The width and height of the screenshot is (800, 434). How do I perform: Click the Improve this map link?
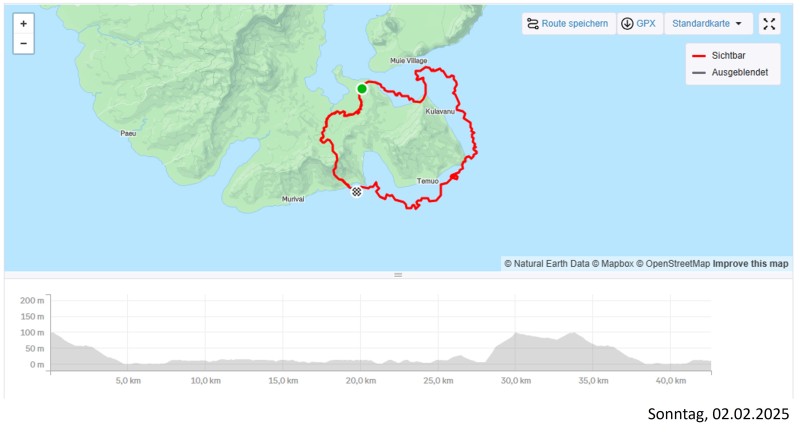[x=750, y=264]
